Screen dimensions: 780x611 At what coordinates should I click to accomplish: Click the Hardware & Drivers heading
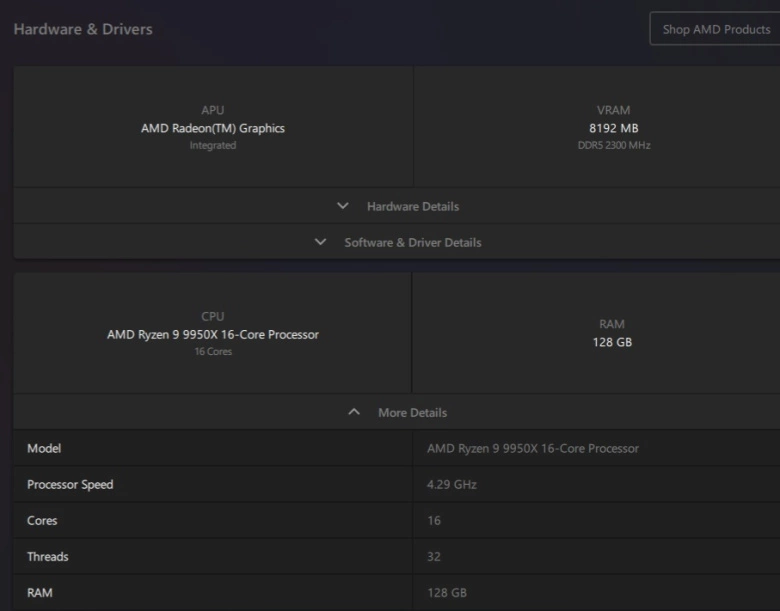click(83, 29)
